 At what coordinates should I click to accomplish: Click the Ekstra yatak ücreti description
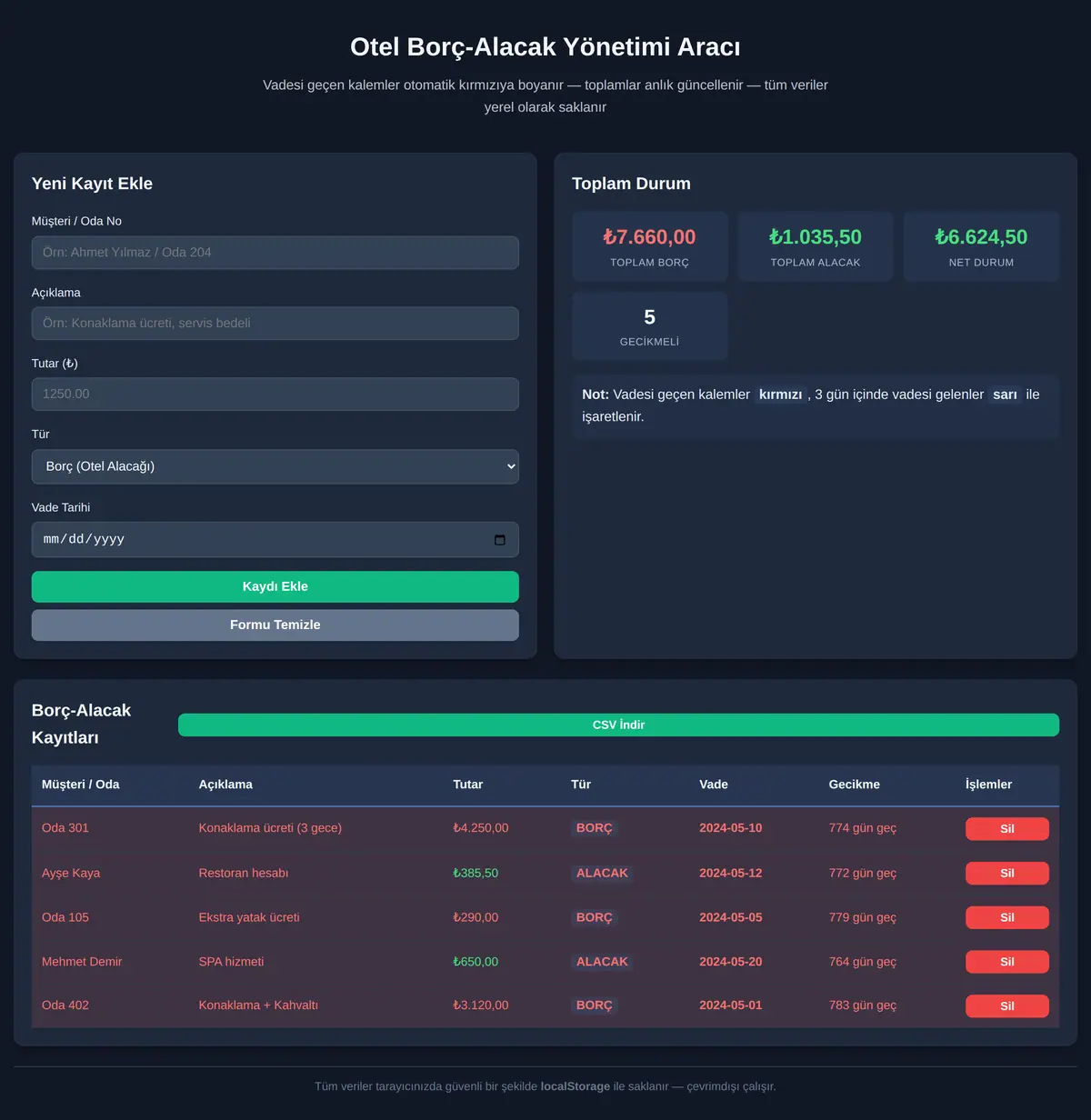[249, 917]
